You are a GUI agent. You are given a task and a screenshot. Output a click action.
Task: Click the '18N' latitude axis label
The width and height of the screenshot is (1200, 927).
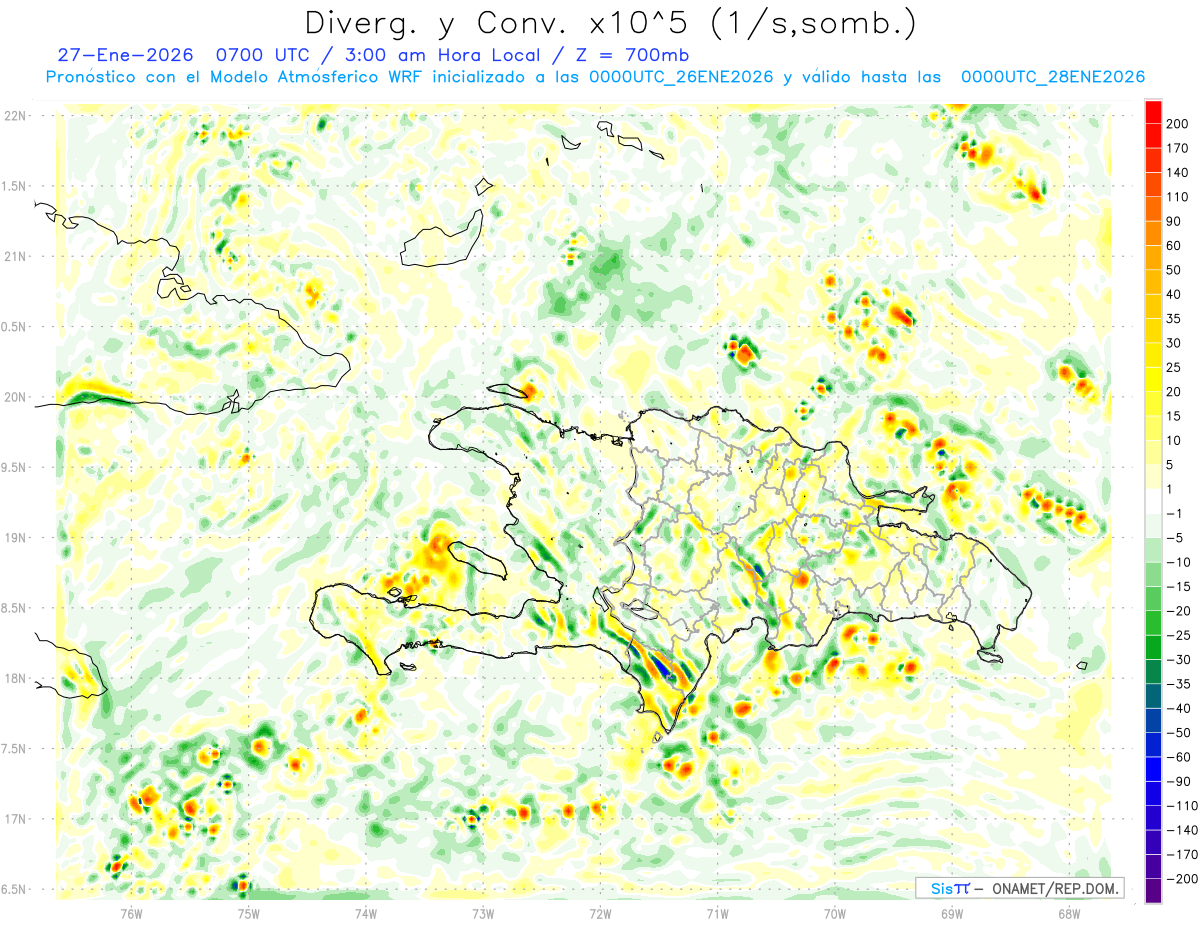pos(15,678)
